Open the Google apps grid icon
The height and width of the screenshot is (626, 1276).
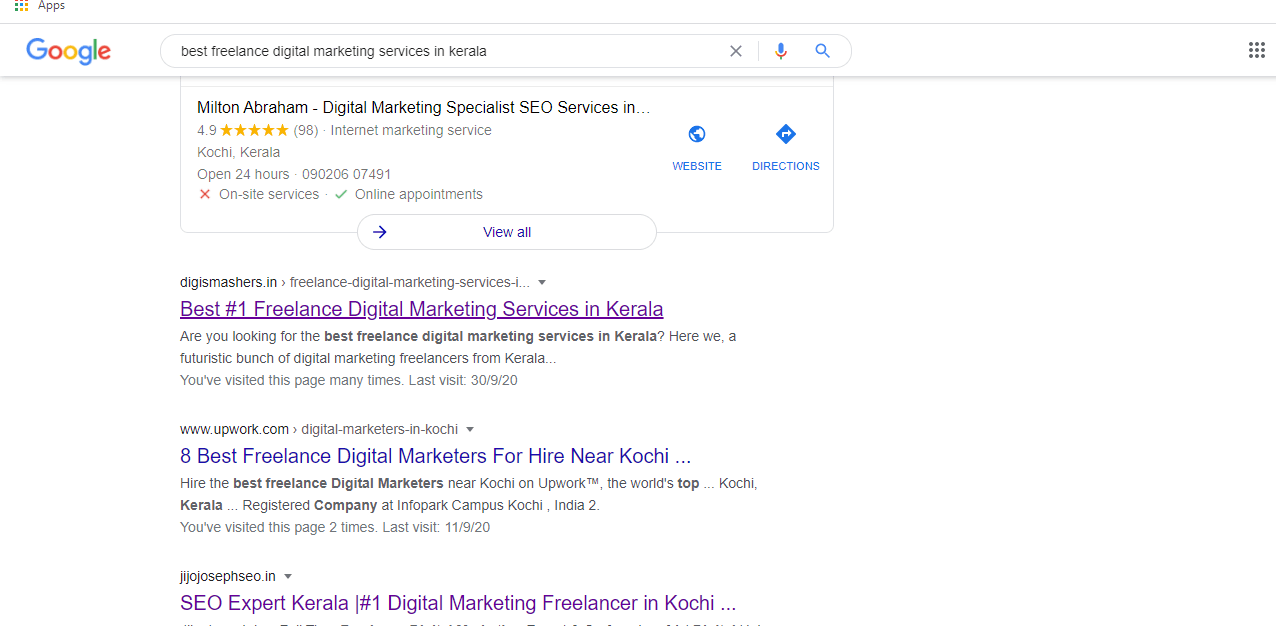click(x=1257, y=51)
